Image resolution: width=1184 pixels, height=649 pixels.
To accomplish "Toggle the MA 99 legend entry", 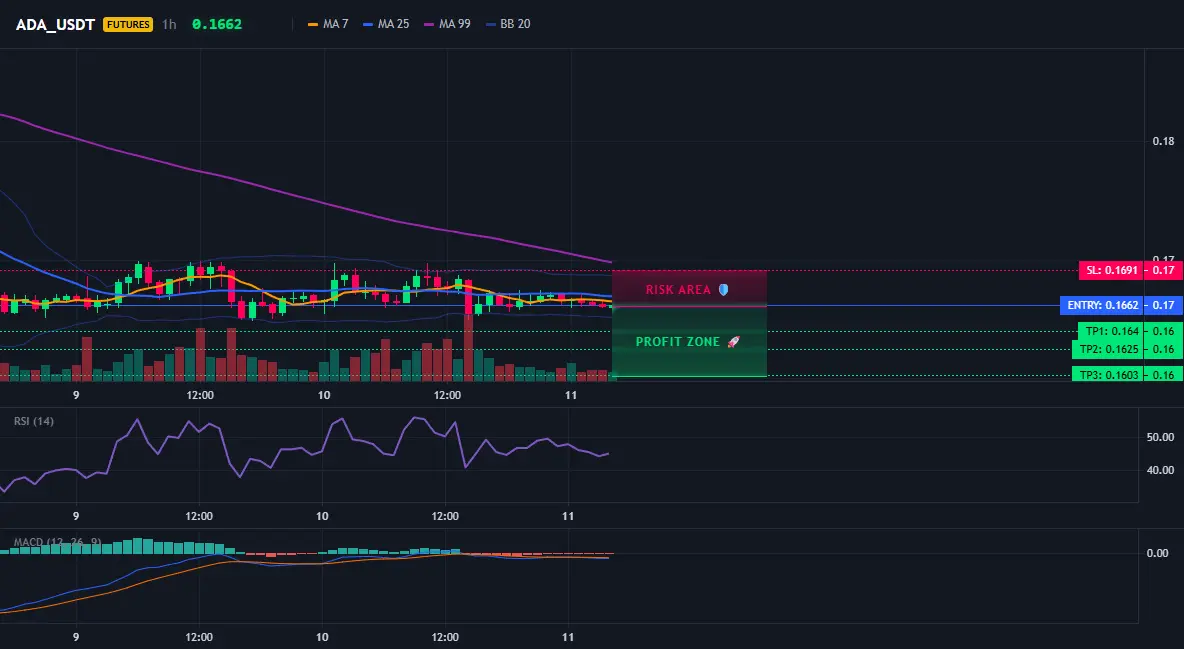I will (x=447, y=24).
